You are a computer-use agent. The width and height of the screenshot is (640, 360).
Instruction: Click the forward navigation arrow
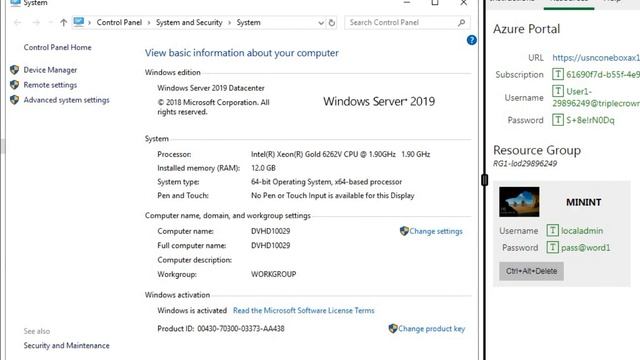pyautogui.click(x=36, y=23)
